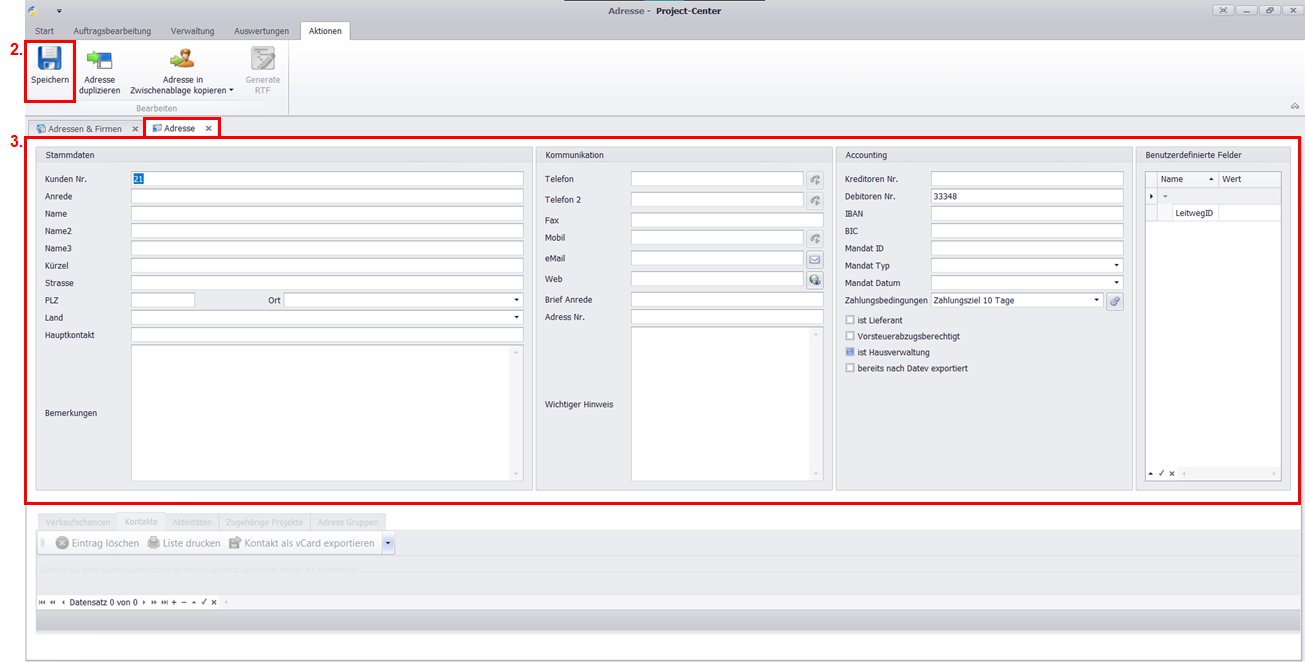Toggle bereits nach Datev exportiert checkbox
Image resolution: width=1305 pixels, height=662 pixels.
[850, 368]
